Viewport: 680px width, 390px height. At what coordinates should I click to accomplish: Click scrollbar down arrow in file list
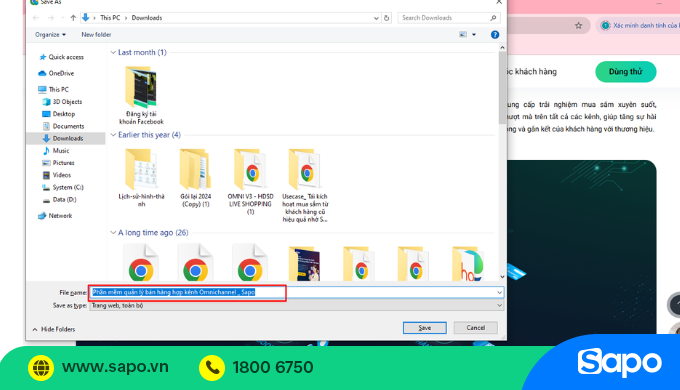(x=502, y=277)
